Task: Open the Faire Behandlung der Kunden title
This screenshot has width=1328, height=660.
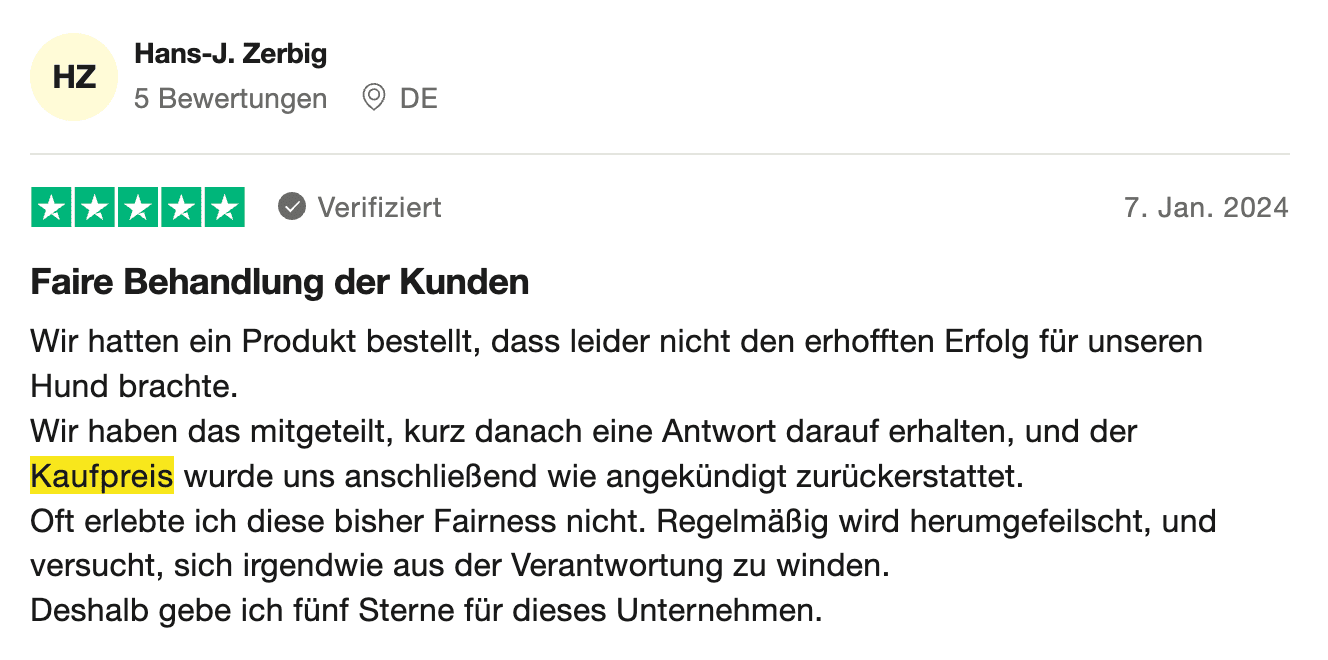Action: click(x=280, y=283)
